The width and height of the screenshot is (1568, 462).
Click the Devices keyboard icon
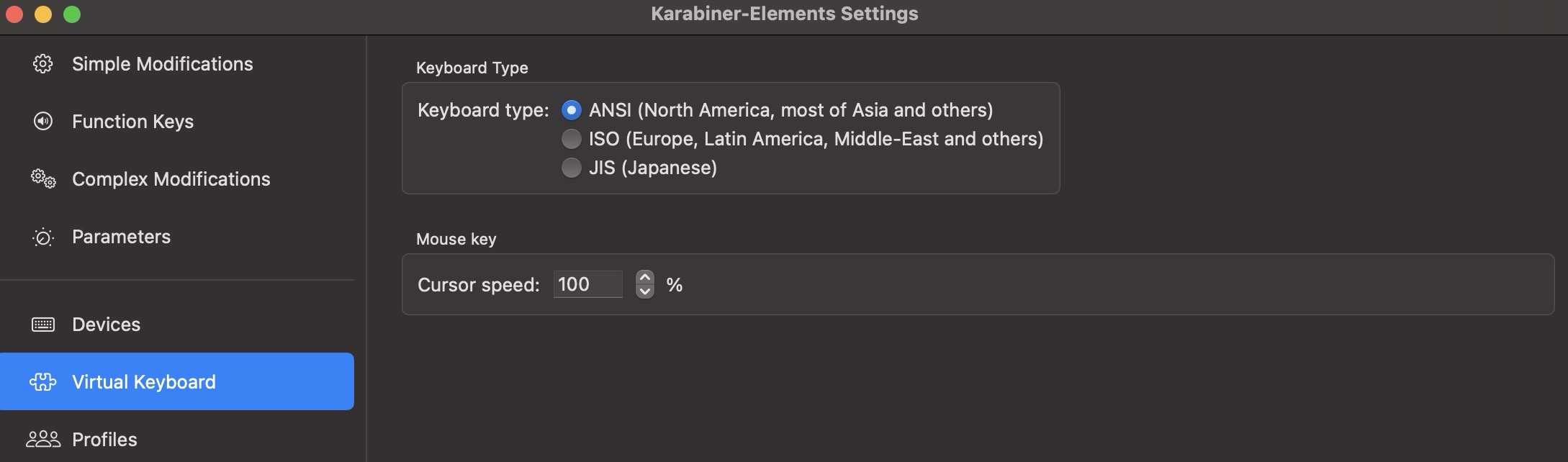[x=42, y=325]
